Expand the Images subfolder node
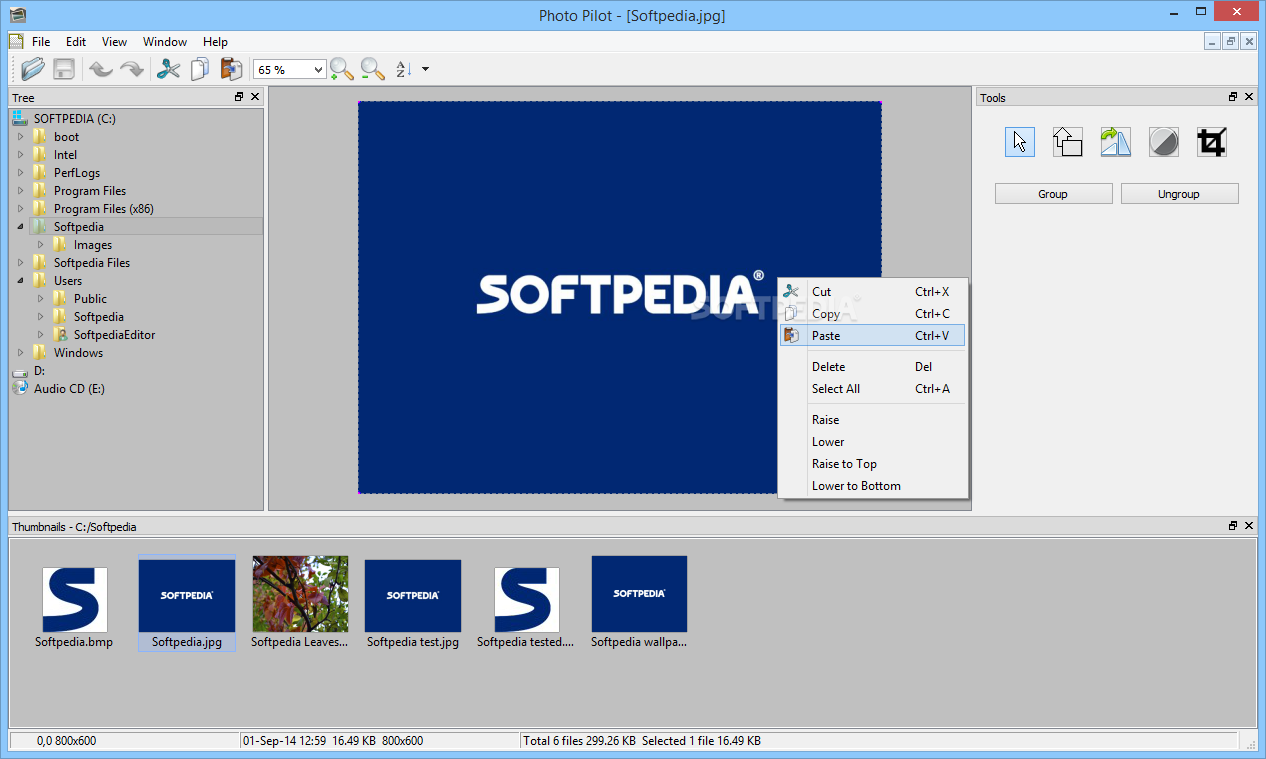This screenshot has width=1266, height=759. click(x=41, y=245)
